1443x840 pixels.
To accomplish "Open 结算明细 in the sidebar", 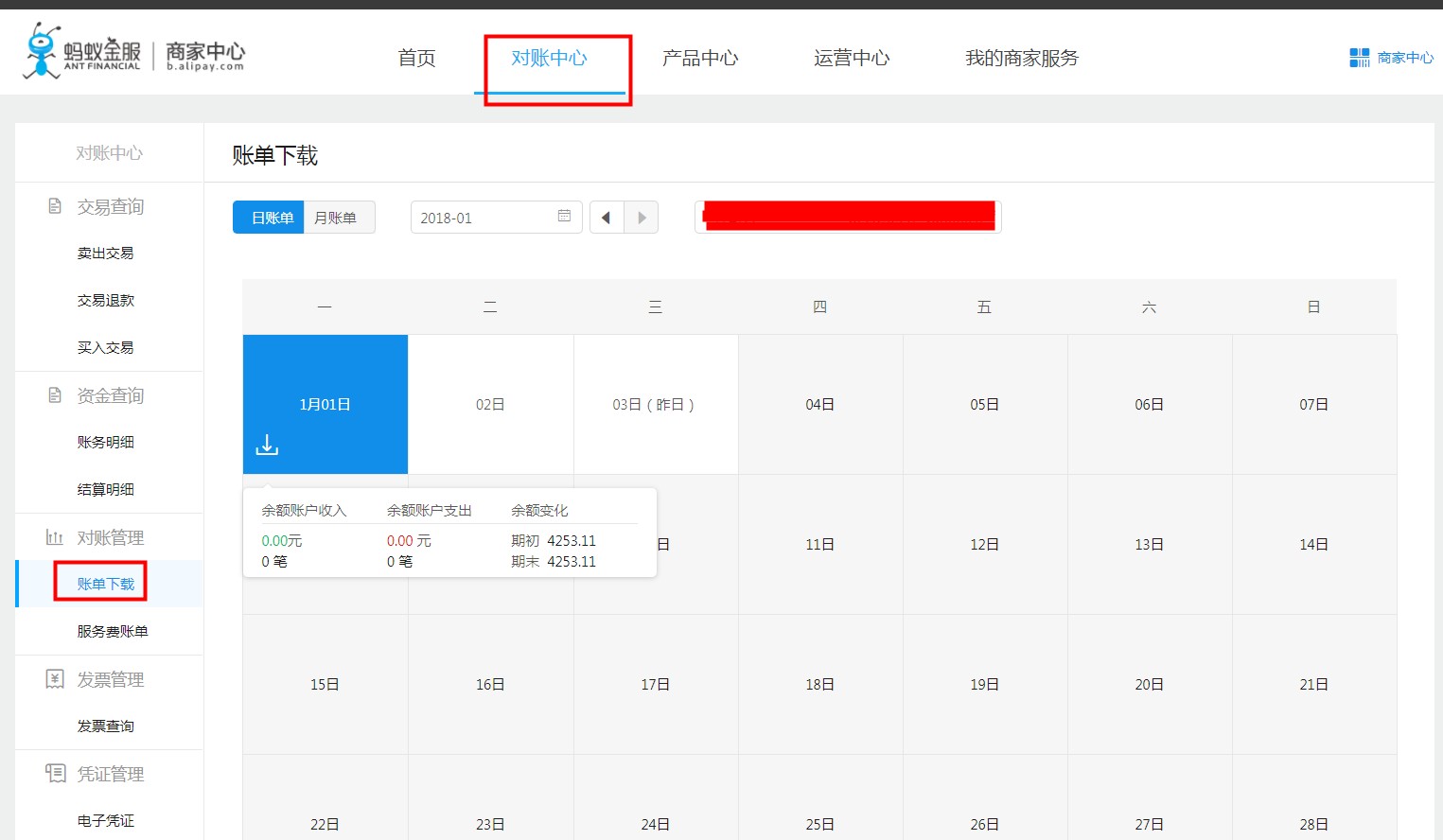I will click(106, 490).
